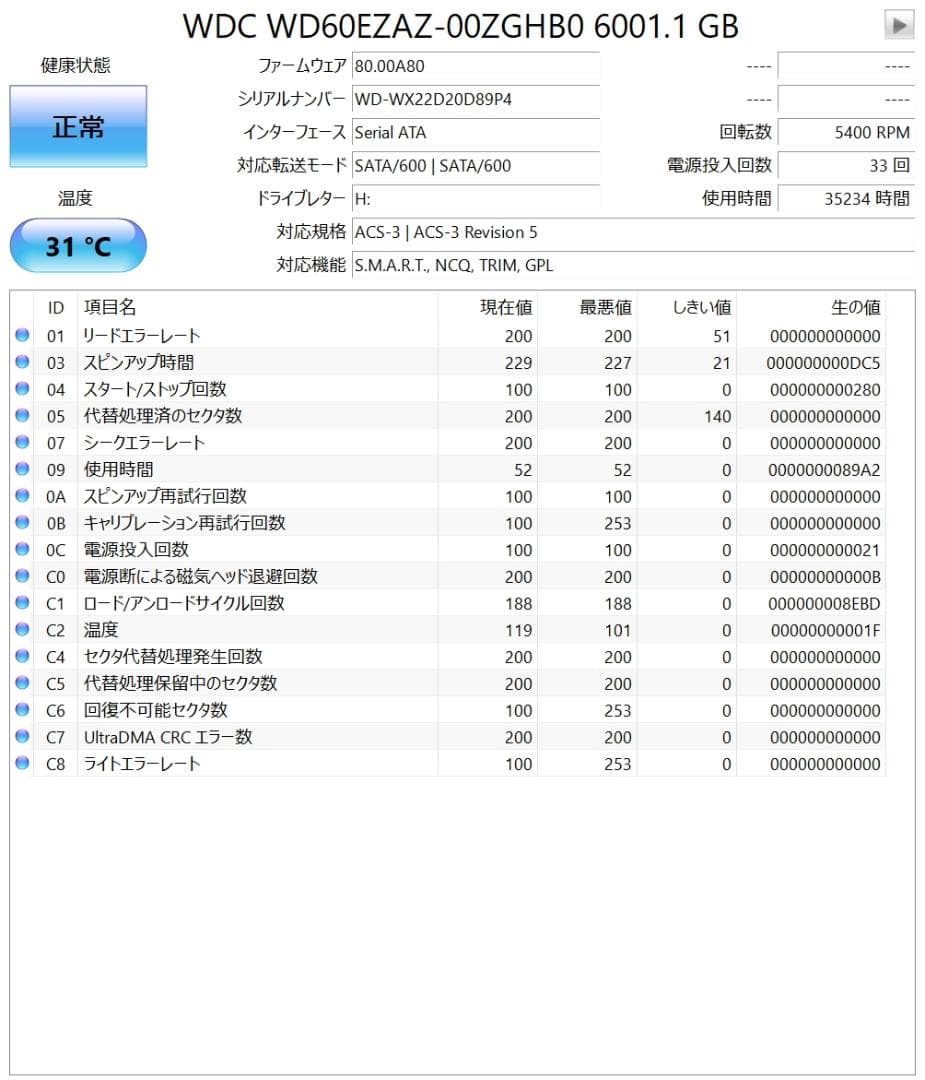The image size is (925, 1080).
Task: Click the status dot beside シークエラーレート
Action: click(22, 443)
